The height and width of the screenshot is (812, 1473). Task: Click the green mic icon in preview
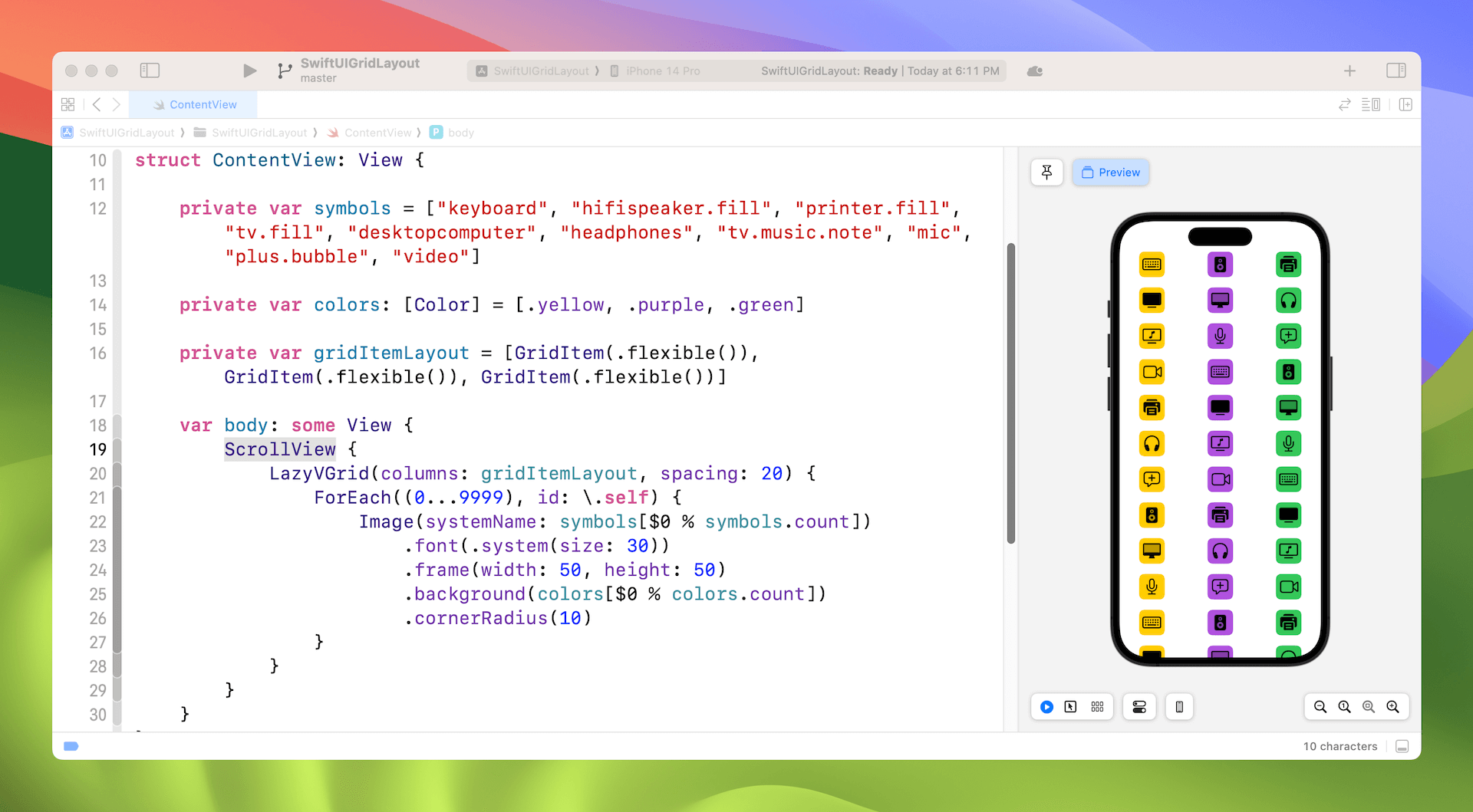(x=1288, y=443)
